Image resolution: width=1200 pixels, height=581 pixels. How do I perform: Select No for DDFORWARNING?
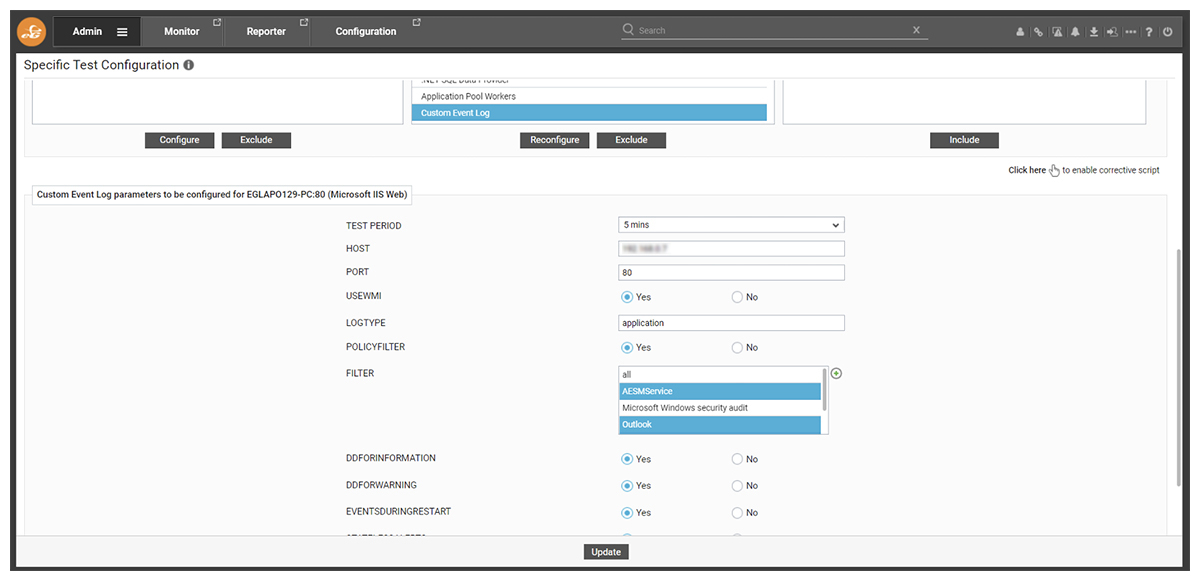click(x=737, y=486)
